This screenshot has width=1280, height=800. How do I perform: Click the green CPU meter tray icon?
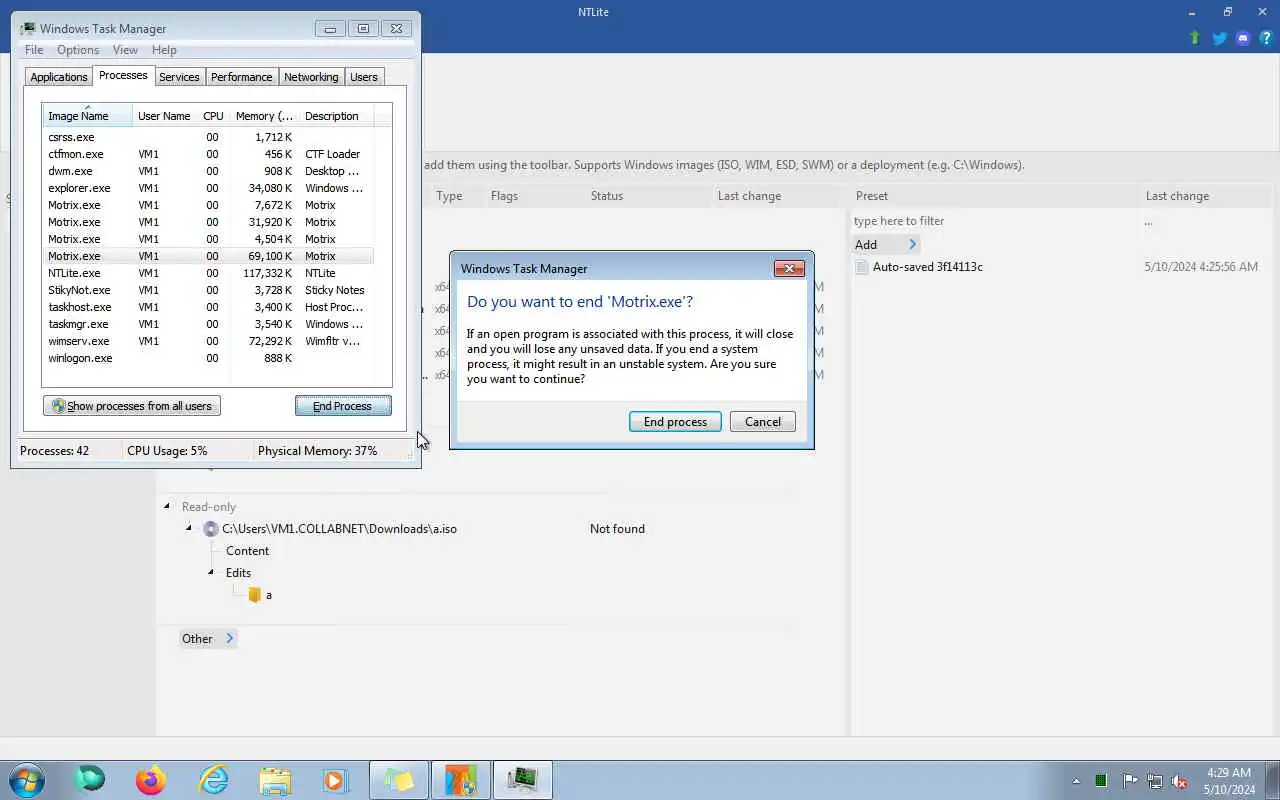(x=1101, y=781)
